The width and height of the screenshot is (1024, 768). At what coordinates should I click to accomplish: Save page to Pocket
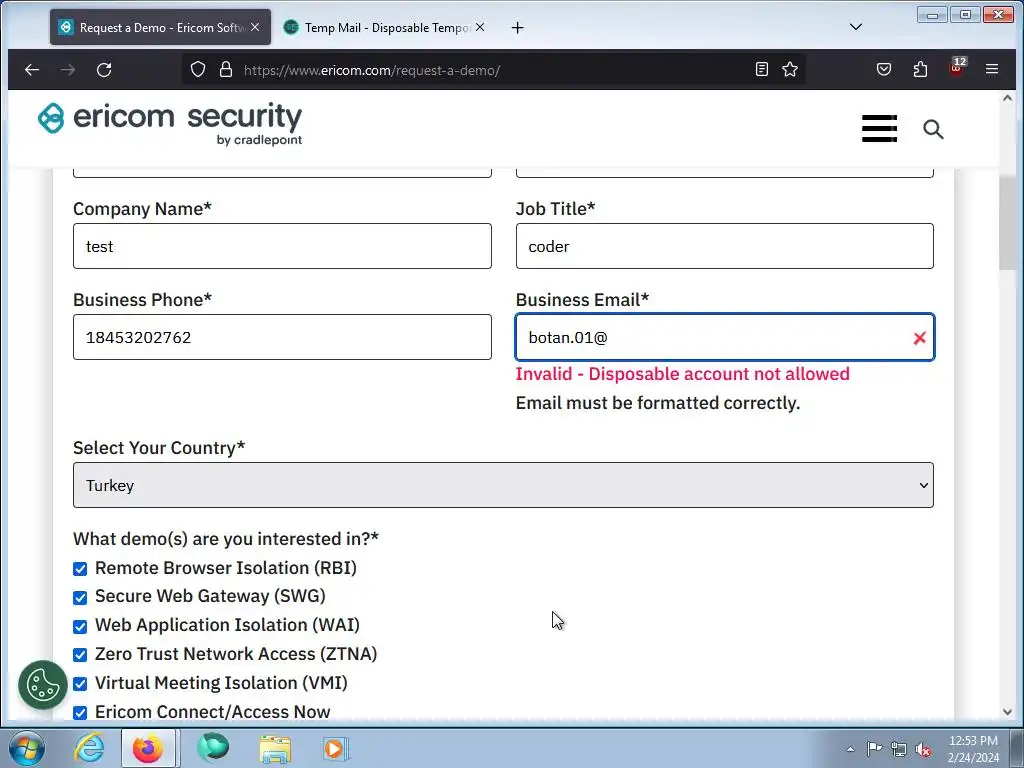[884, 69]
